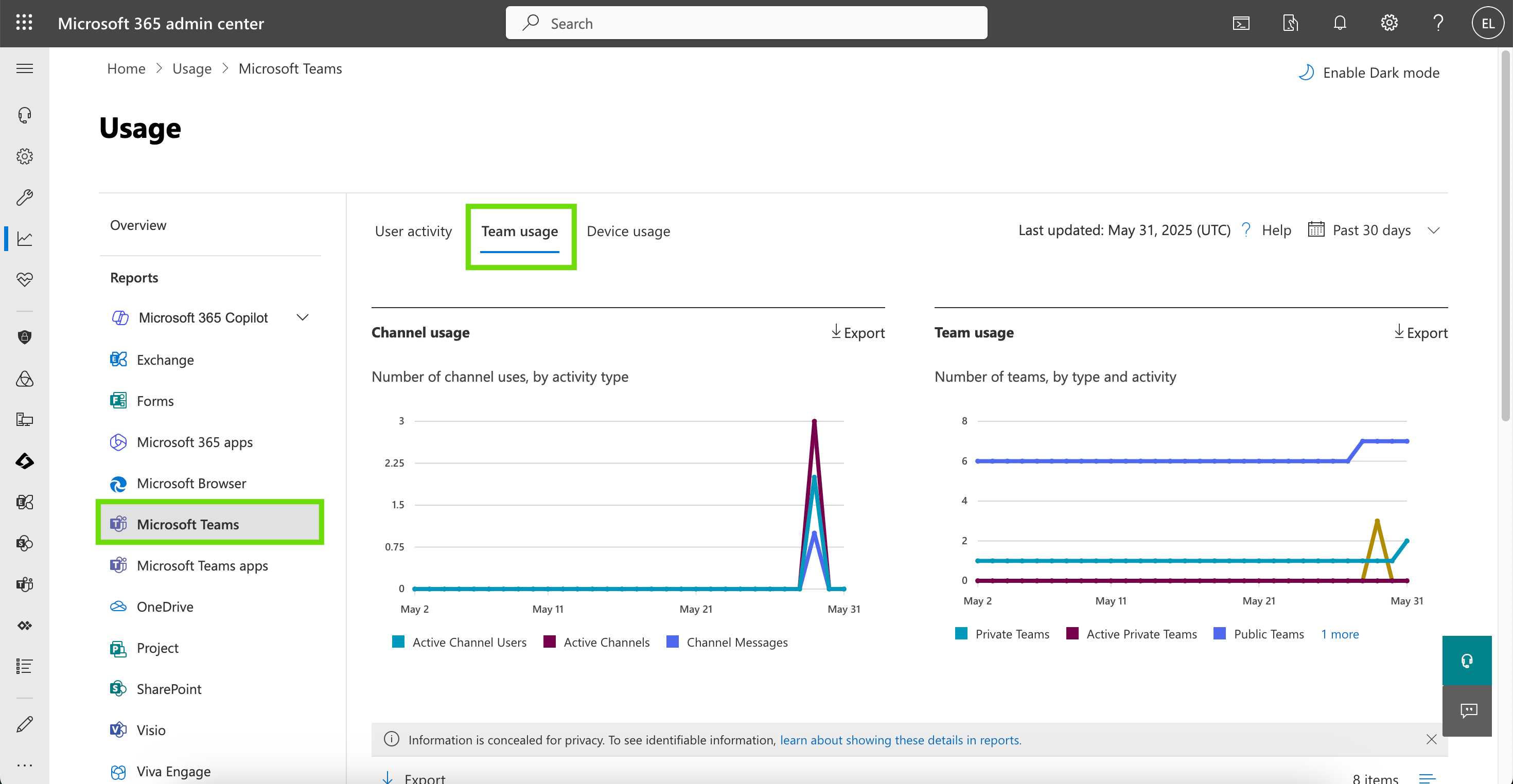Toggle Active Channel Users legend swatch

[398, 642]
